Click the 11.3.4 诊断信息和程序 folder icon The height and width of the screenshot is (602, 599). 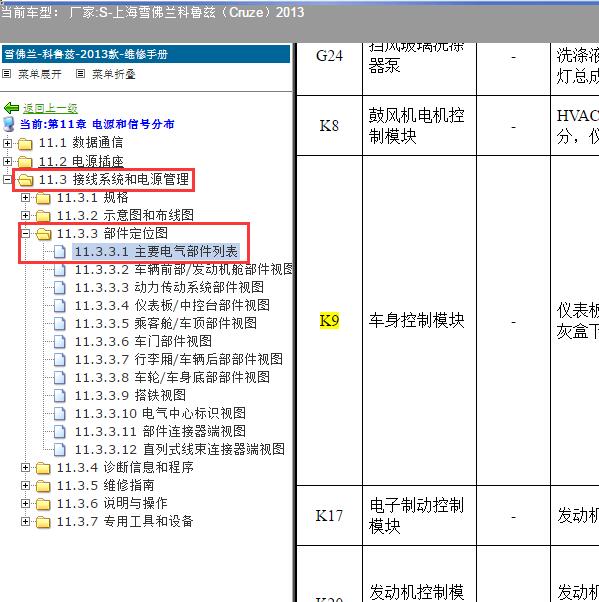pyautogui.click(x=43, y=468)
